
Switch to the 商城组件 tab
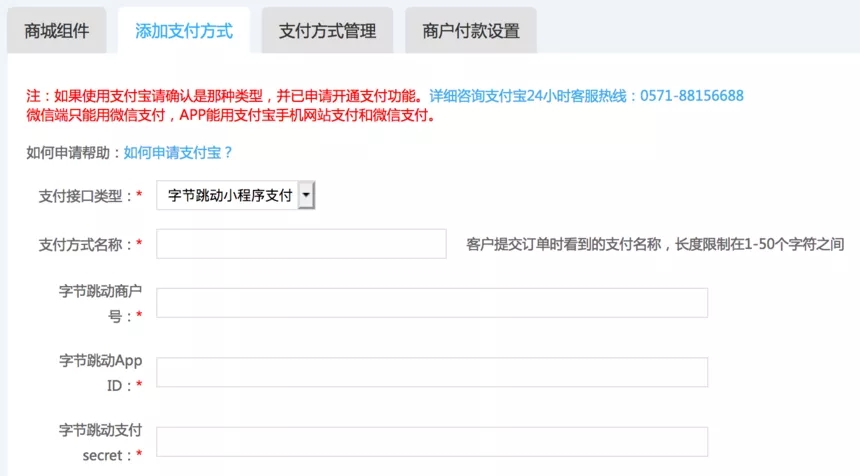coord(56,31)
